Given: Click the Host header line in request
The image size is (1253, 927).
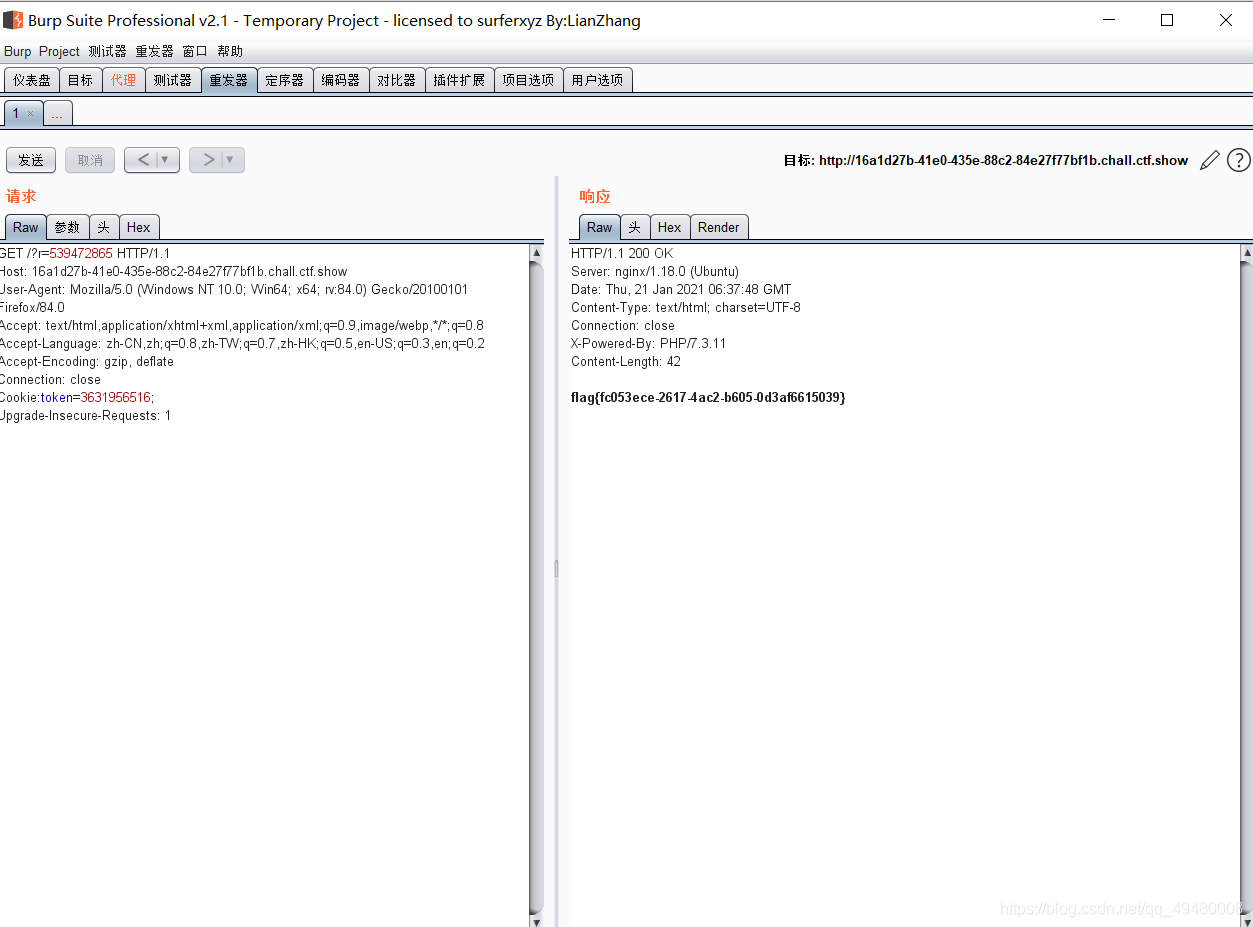Looking at the screenshot, I should 173,271.
